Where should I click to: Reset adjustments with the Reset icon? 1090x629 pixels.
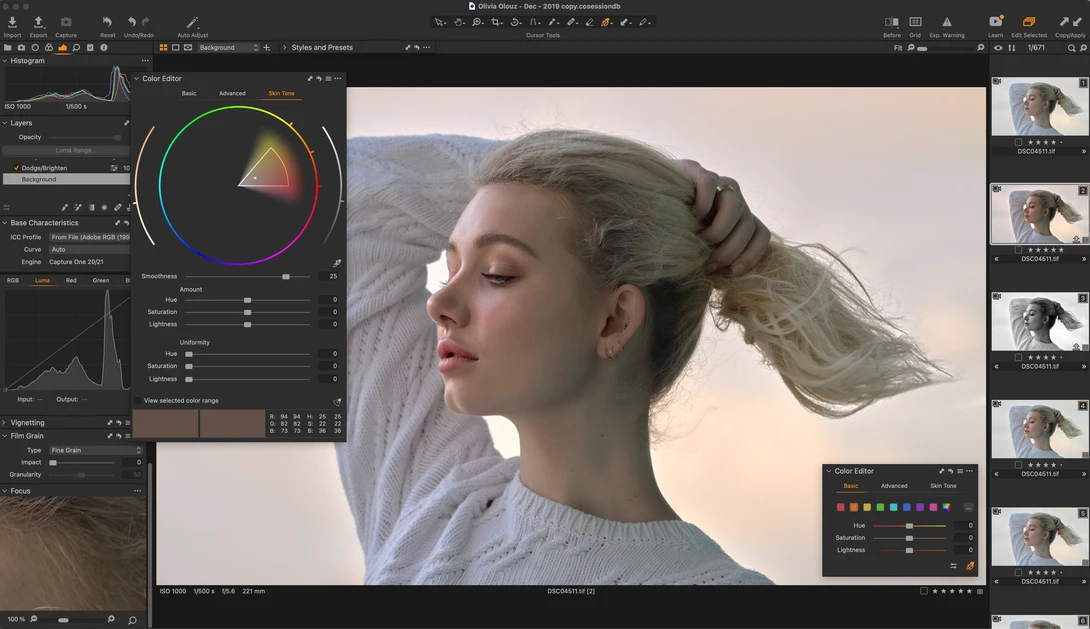point(107,22)
